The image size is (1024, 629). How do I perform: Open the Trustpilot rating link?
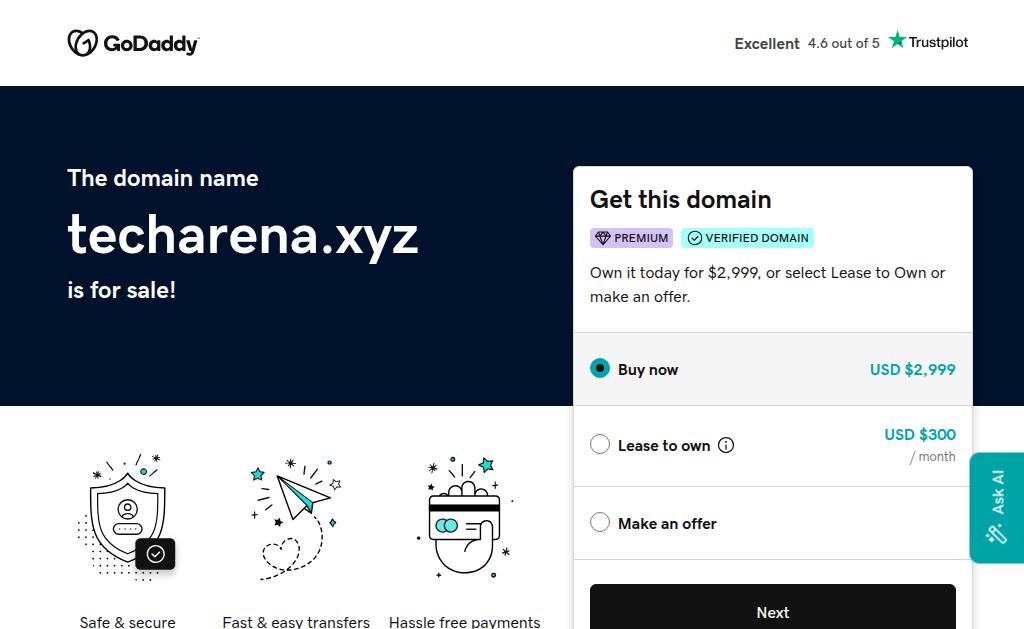click(x=928, y=42)
